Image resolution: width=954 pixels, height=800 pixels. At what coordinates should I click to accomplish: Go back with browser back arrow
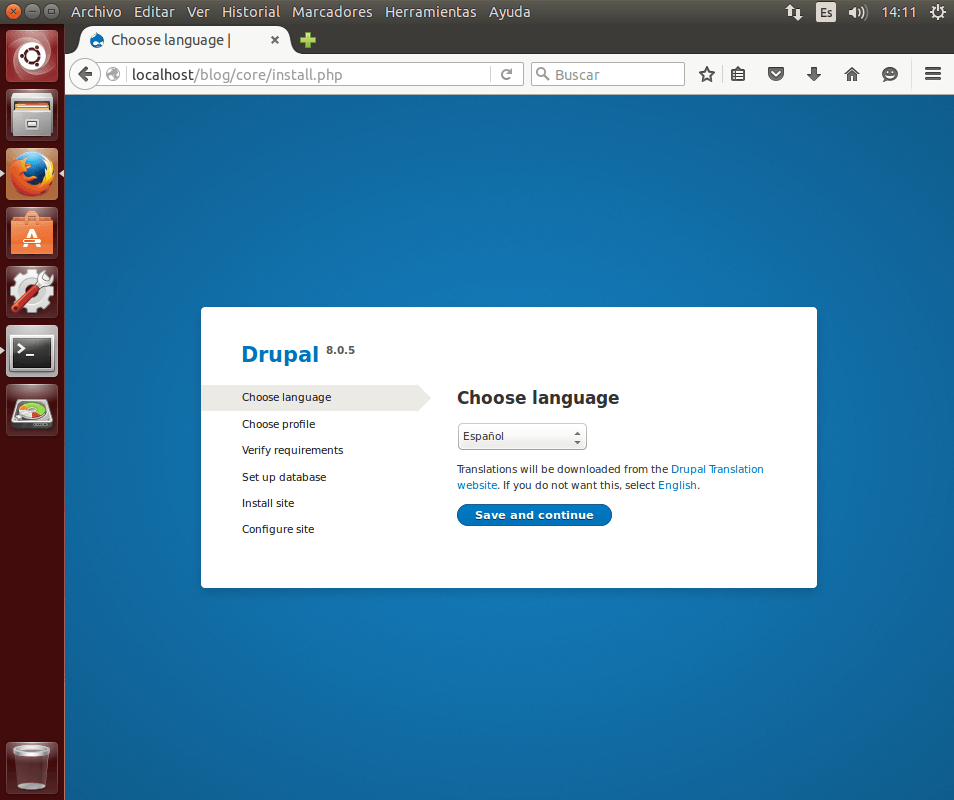(85, 74)
